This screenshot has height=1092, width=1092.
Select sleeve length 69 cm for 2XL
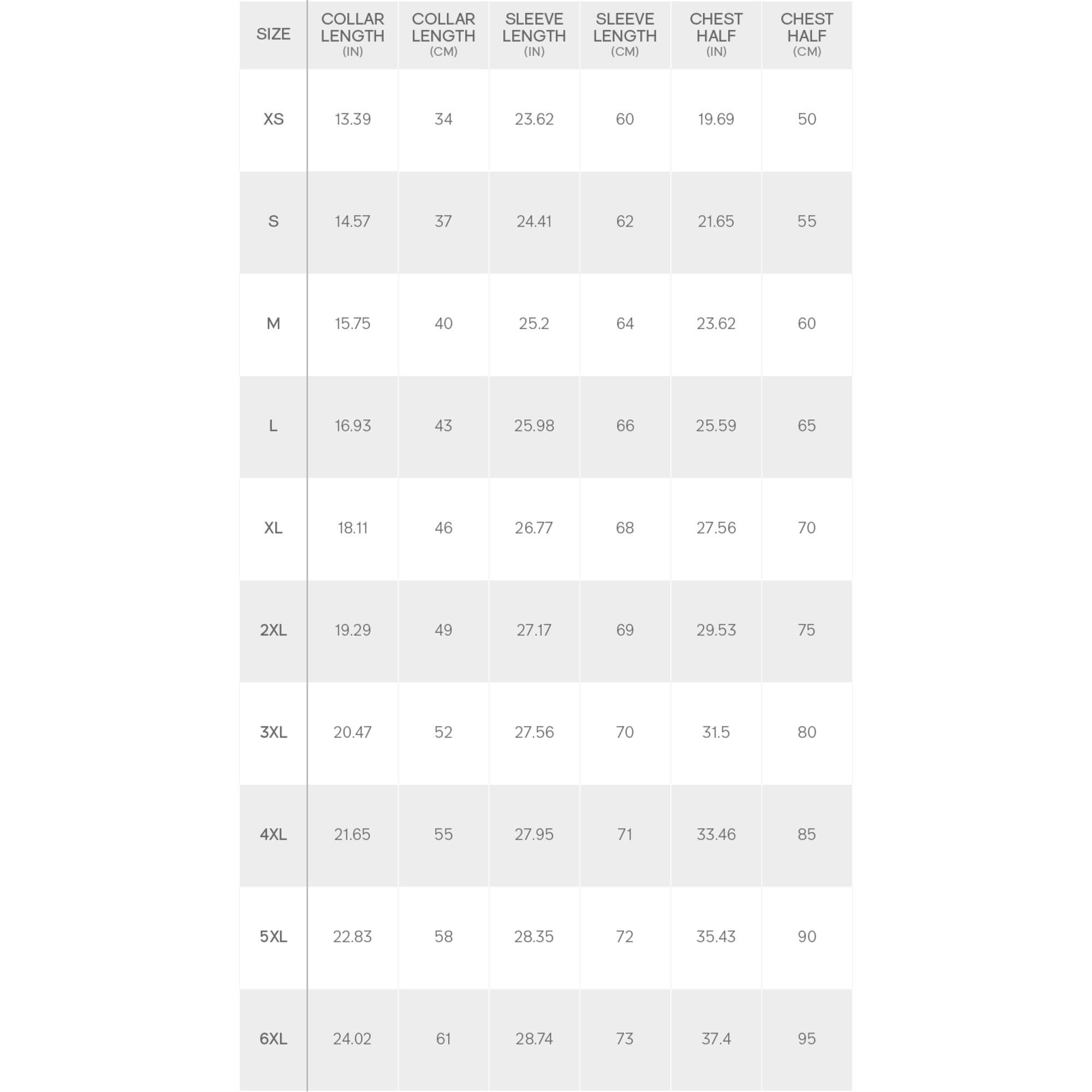click(625, 630)
